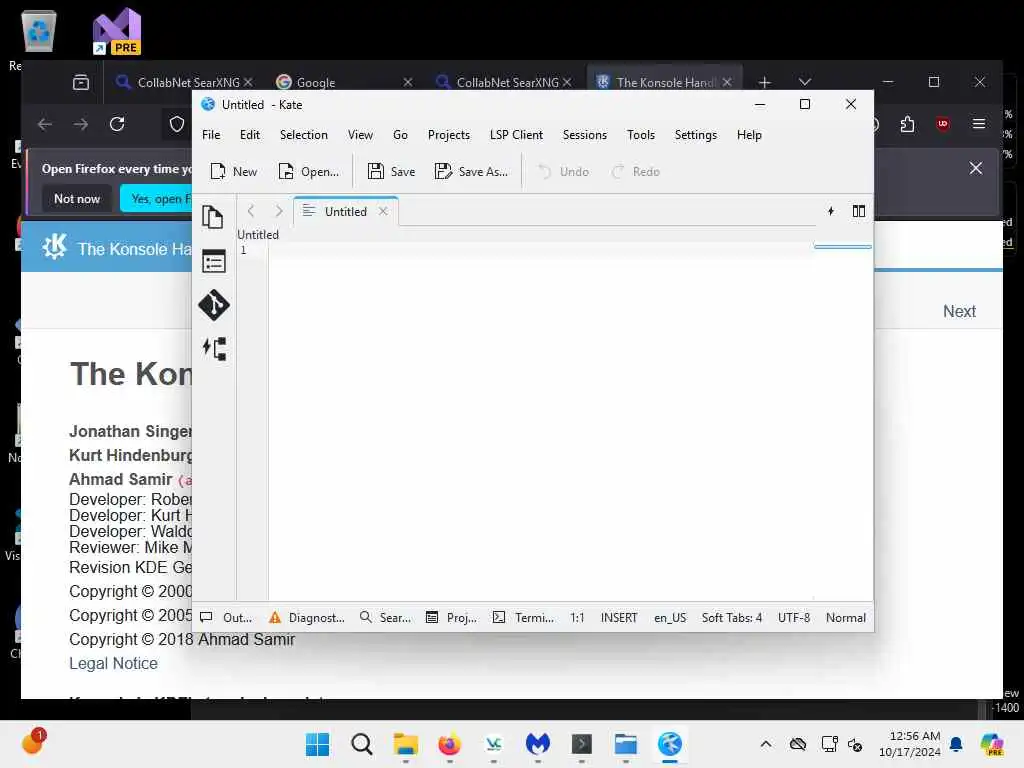Open the LSP symbol outline sidebar icon
The width and height of the screenshot is (1024, 768).
(213, 349)
